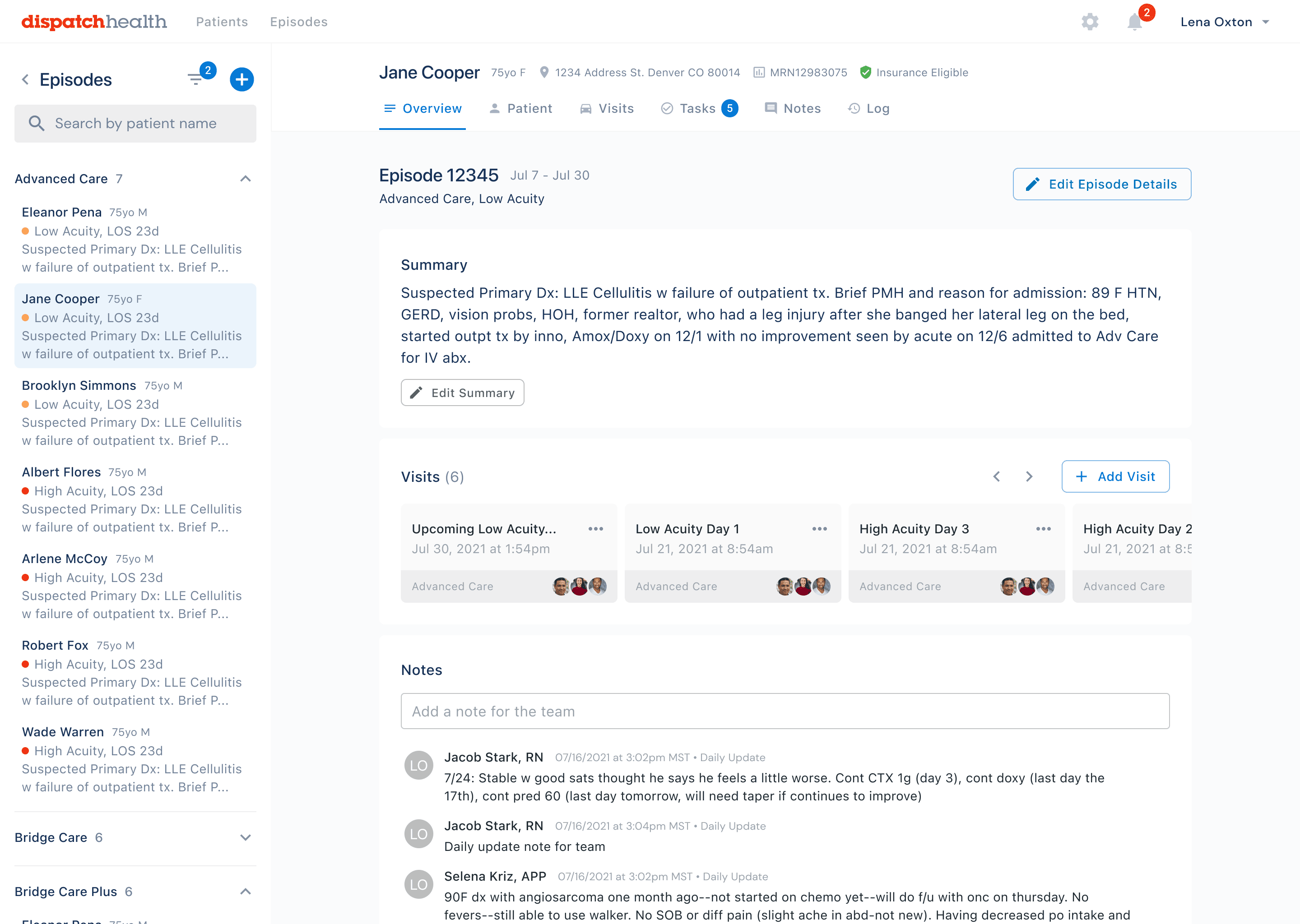This screenshot has height=924, width=1300.
Task: Open the Tasks tab
Action: tap(699, 108)
